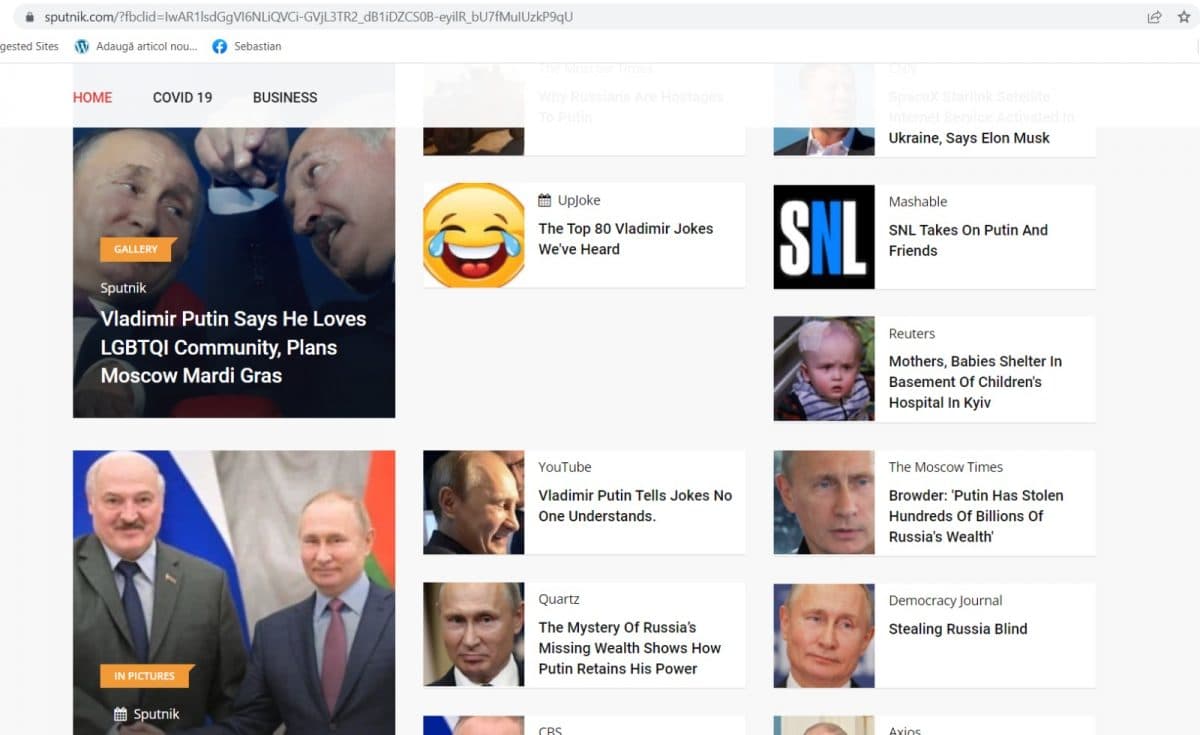Click the Adaugă articol nou bookmark text
This screenshot has height=735, width=1200.
(x=147, y=46)
